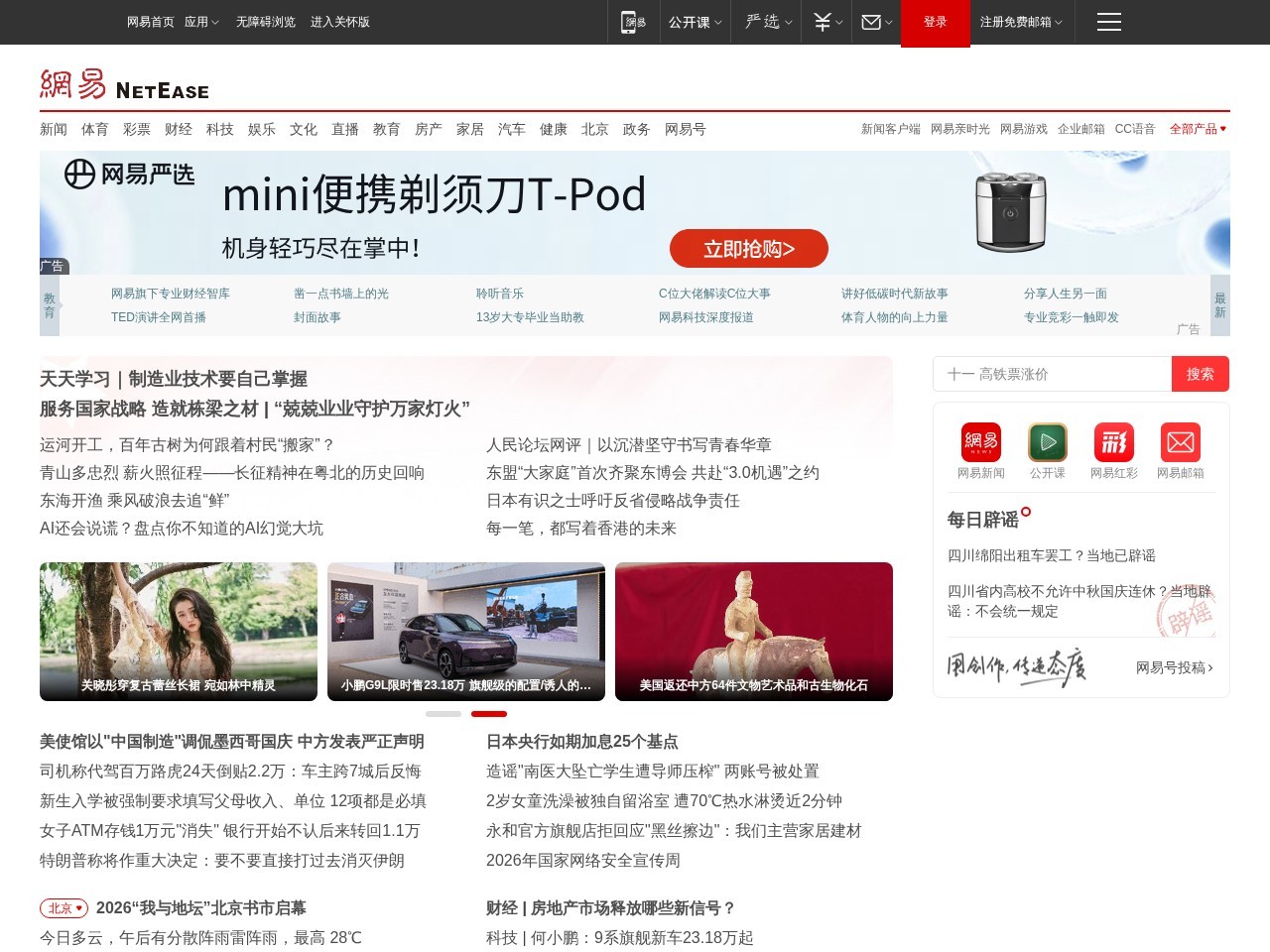Click the active red carousel indicator
This screenshot has height=952, width=1270.
click(489, 714)
